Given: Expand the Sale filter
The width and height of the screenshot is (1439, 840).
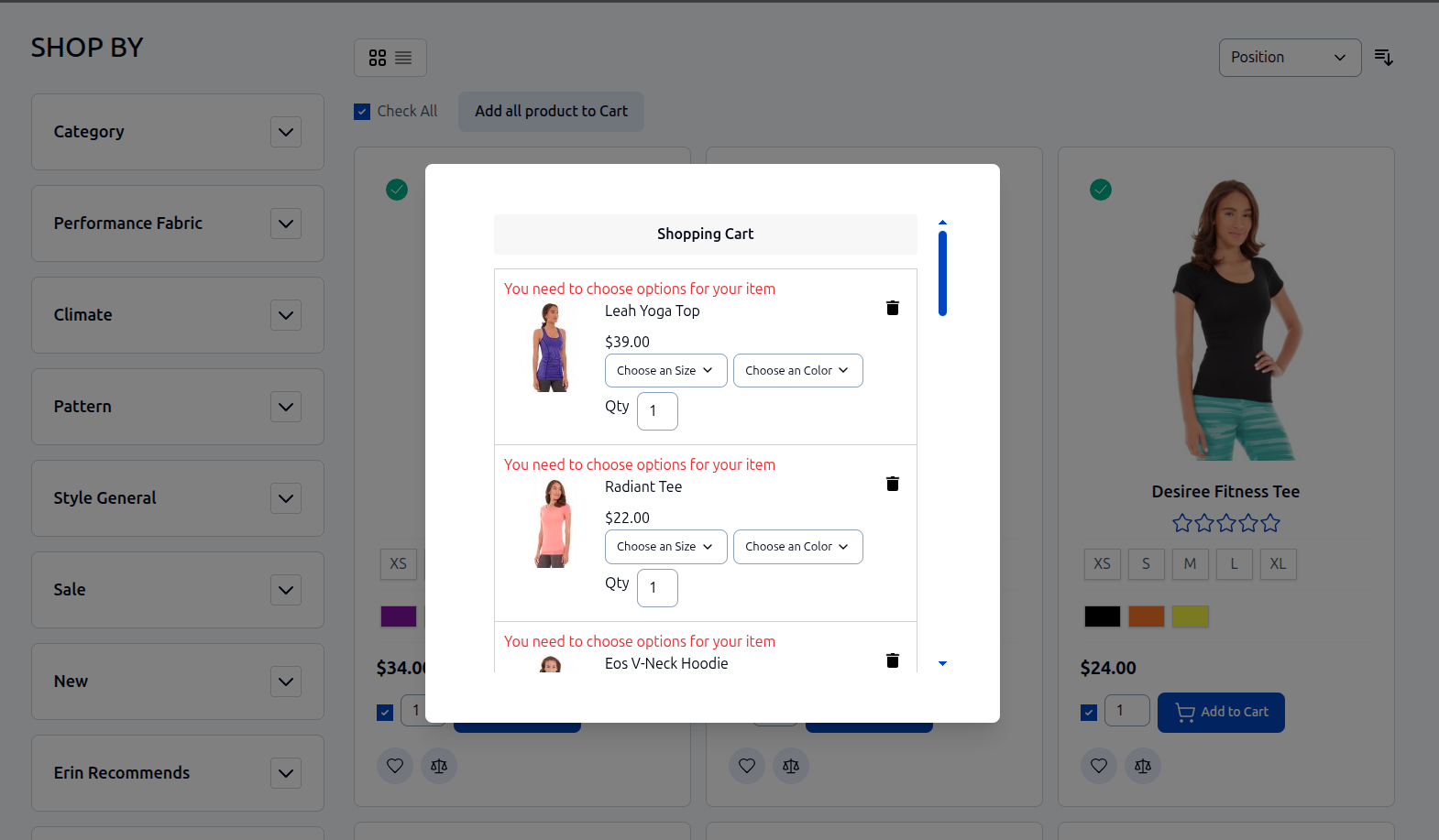Looking at the screenshot, I should point(286,590).
